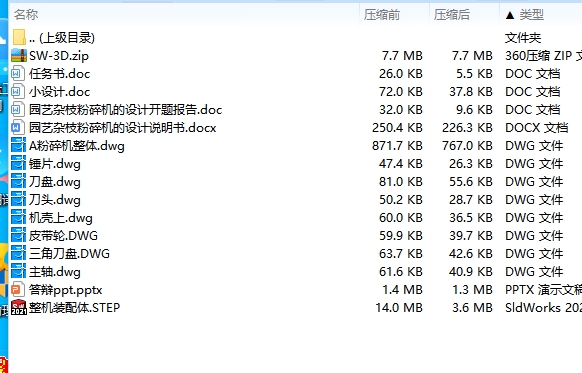
Task: Click the 三角刀盘.DWG drawing icon
Action: coord(19,253)
